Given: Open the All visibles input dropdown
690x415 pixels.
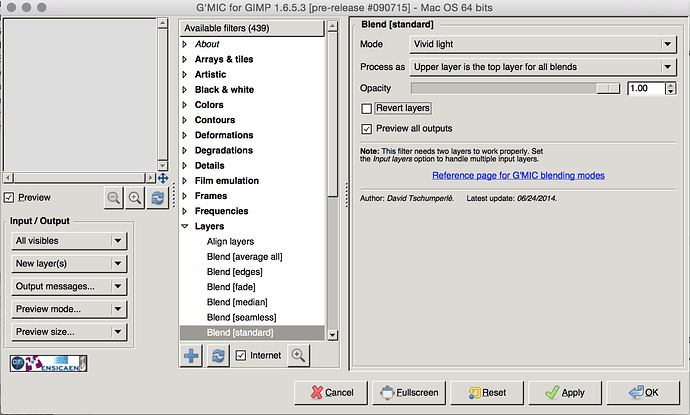Looking at the screenshot, I should [x=69, y=241].
